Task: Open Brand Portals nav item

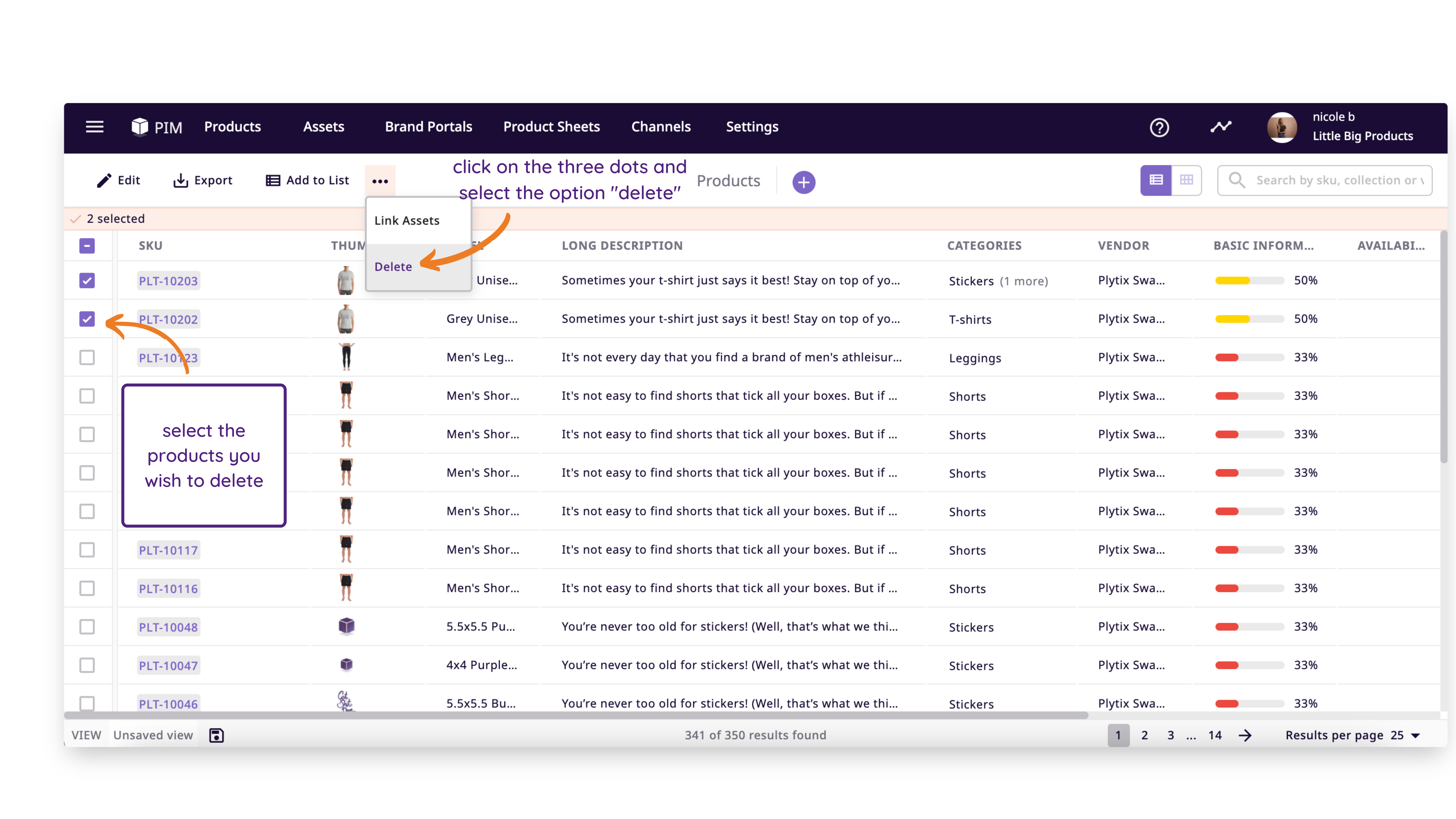Action: [x=428, y=127]
